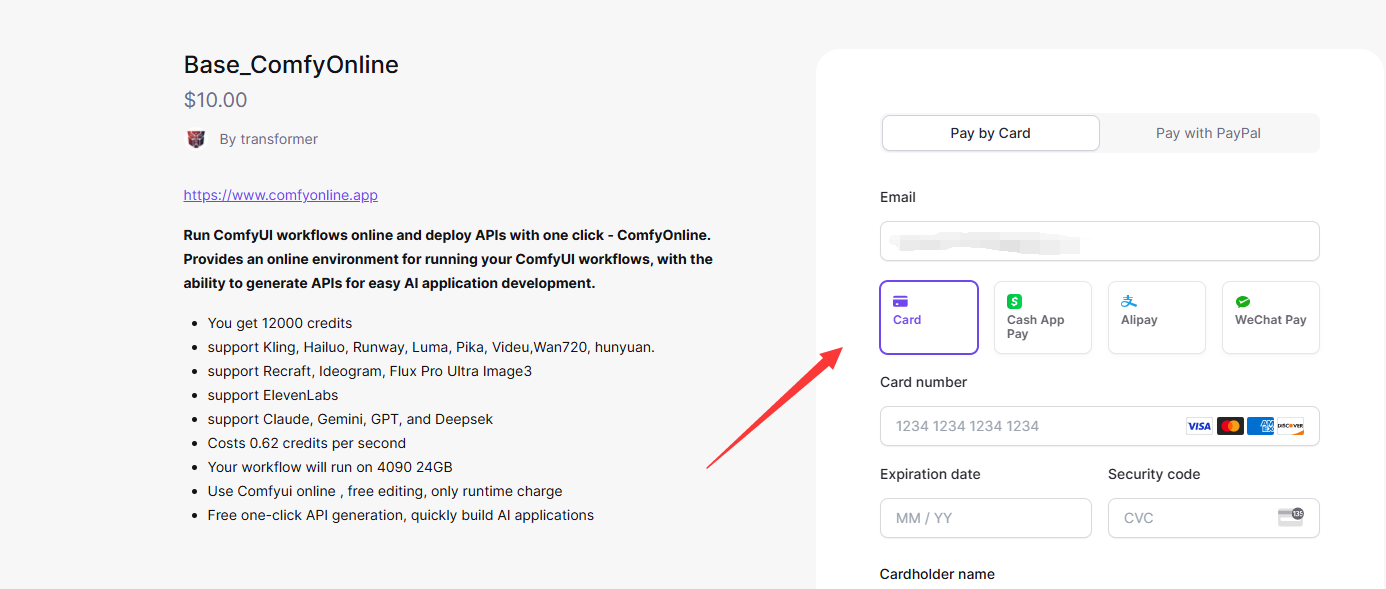Click the Email input field
The width and height of the screenshot is (1386, 589).
point(1099,241)
